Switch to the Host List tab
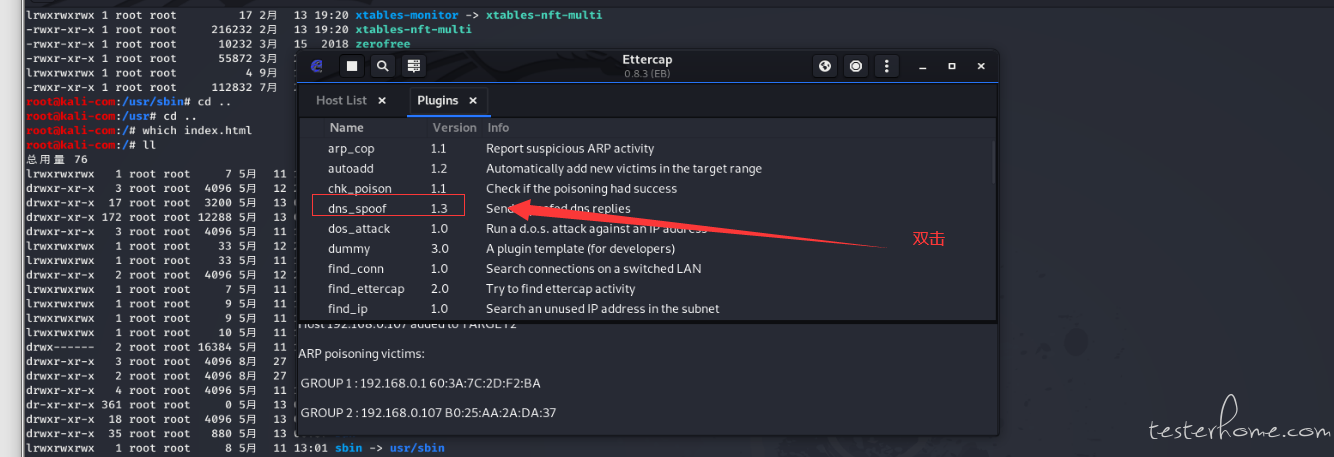The width and height of the screenshot is (1334, 457). click(342, 101)
